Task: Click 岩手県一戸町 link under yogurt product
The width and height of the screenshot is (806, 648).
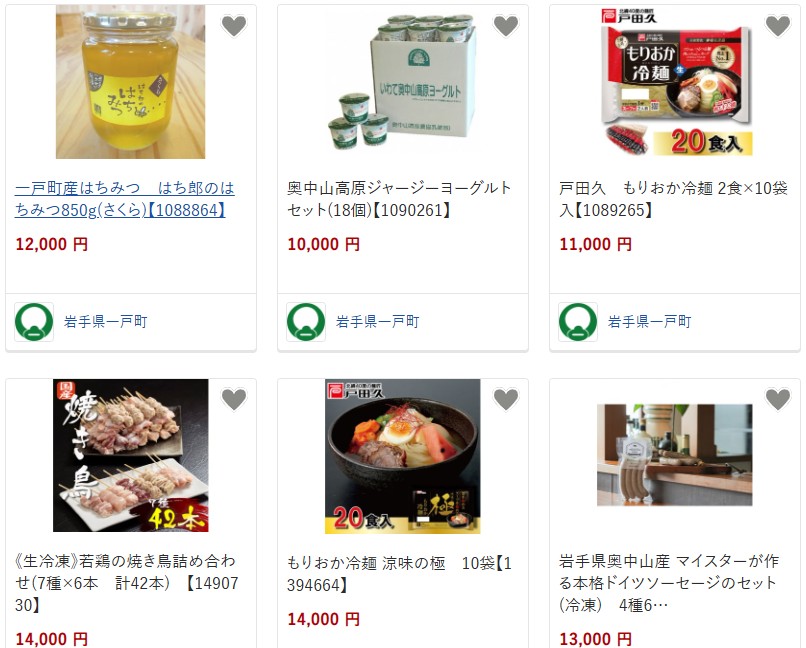Action: [377, 322]
